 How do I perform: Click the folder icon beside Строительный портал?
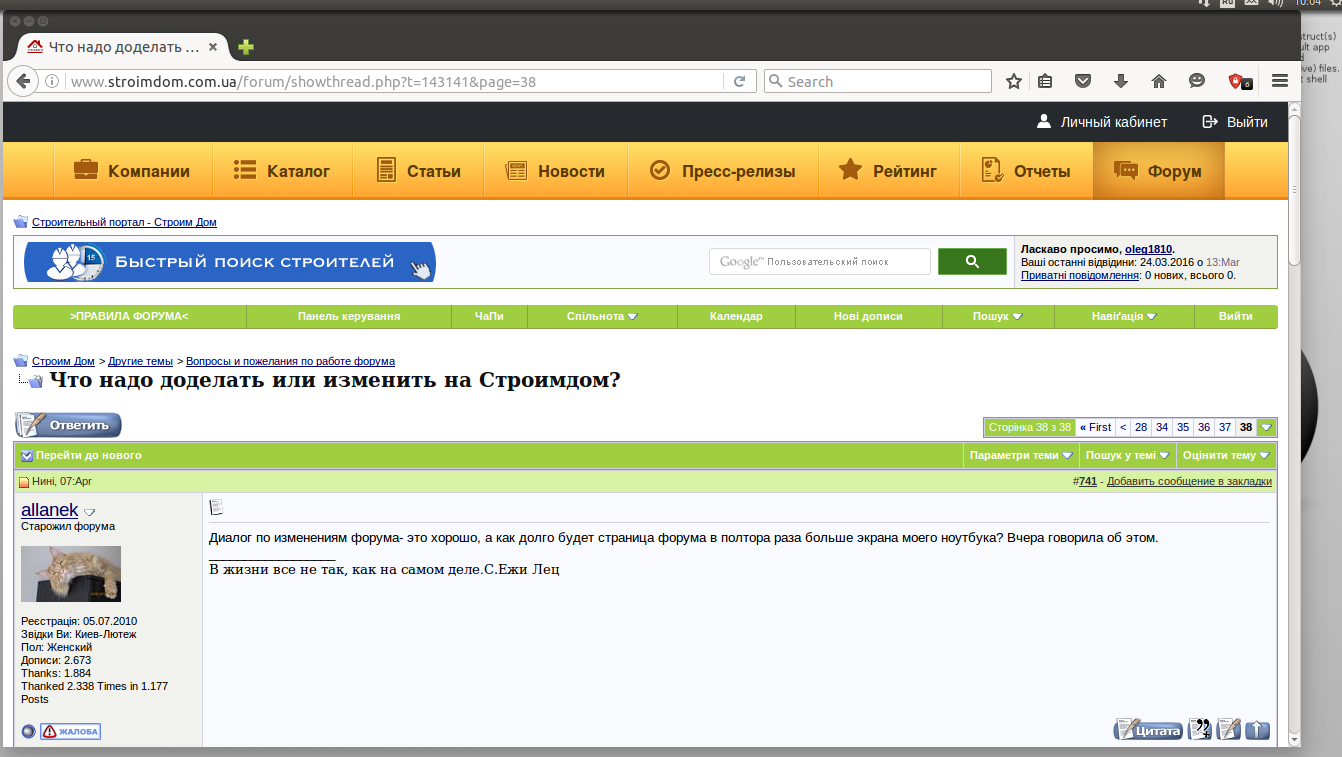[21, 222]
